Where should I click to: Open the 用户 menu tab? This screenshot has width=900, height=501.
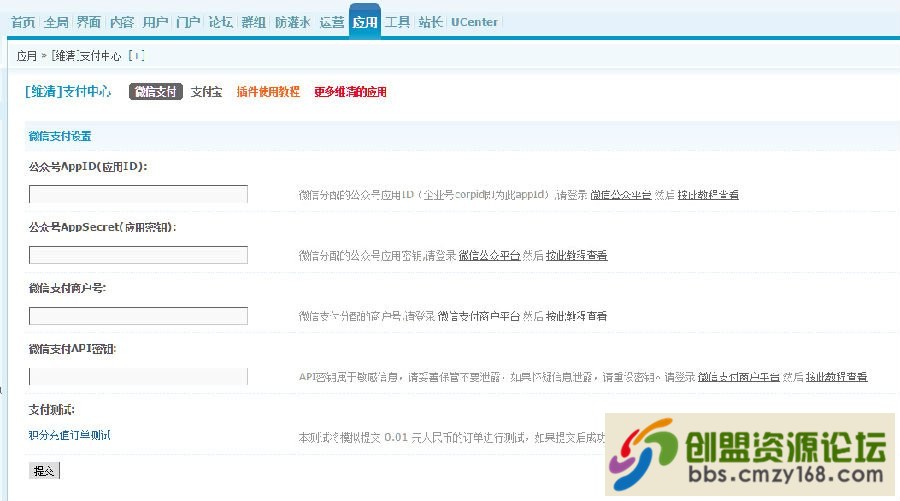(155, 22)
